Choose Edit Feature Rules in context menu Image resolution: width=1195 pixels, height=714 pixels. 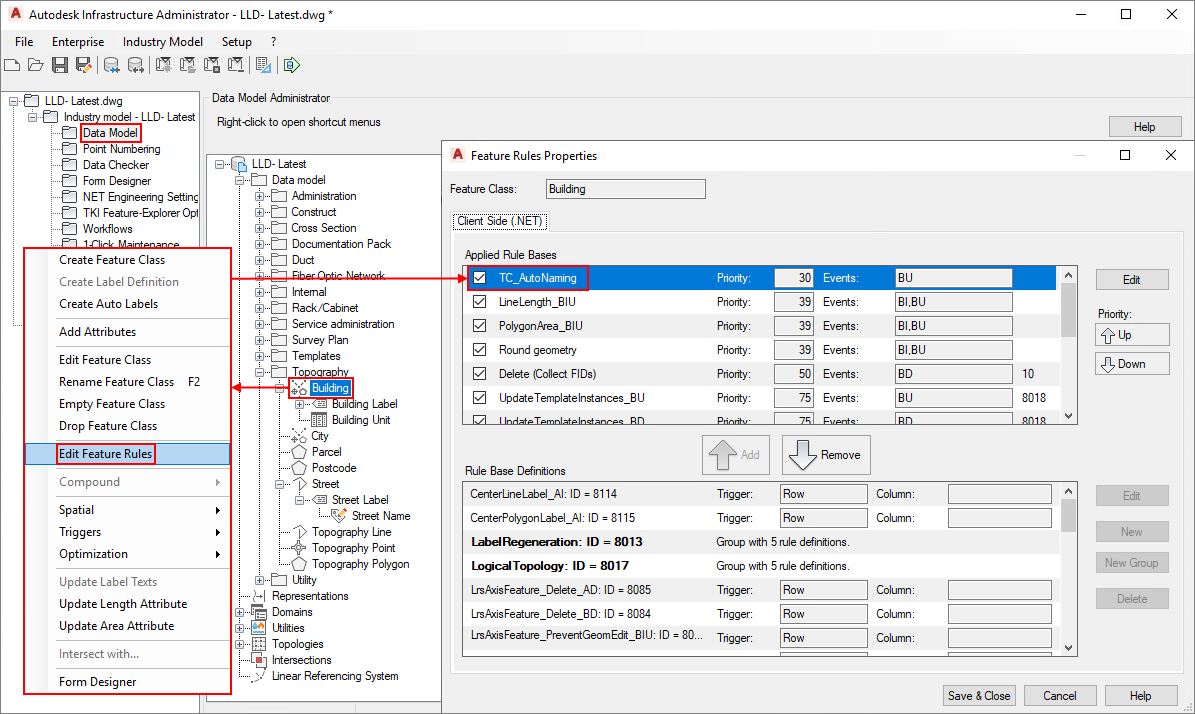127,454
